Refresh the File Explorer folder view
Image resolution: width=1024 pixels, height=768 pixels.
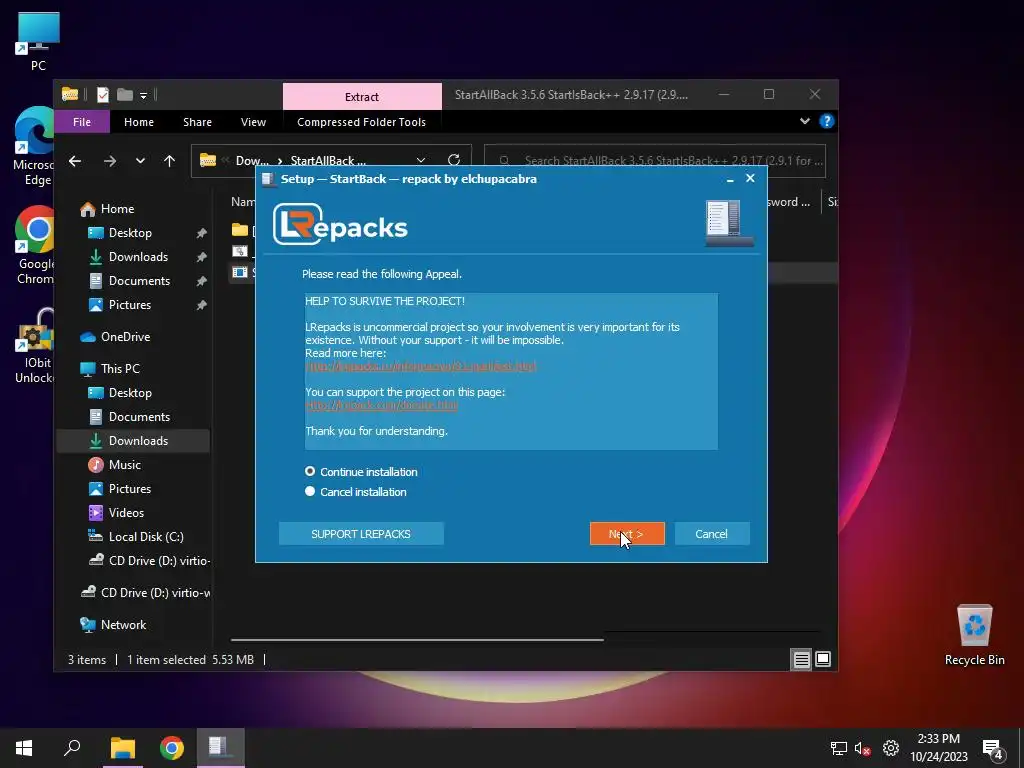[454, 160]
